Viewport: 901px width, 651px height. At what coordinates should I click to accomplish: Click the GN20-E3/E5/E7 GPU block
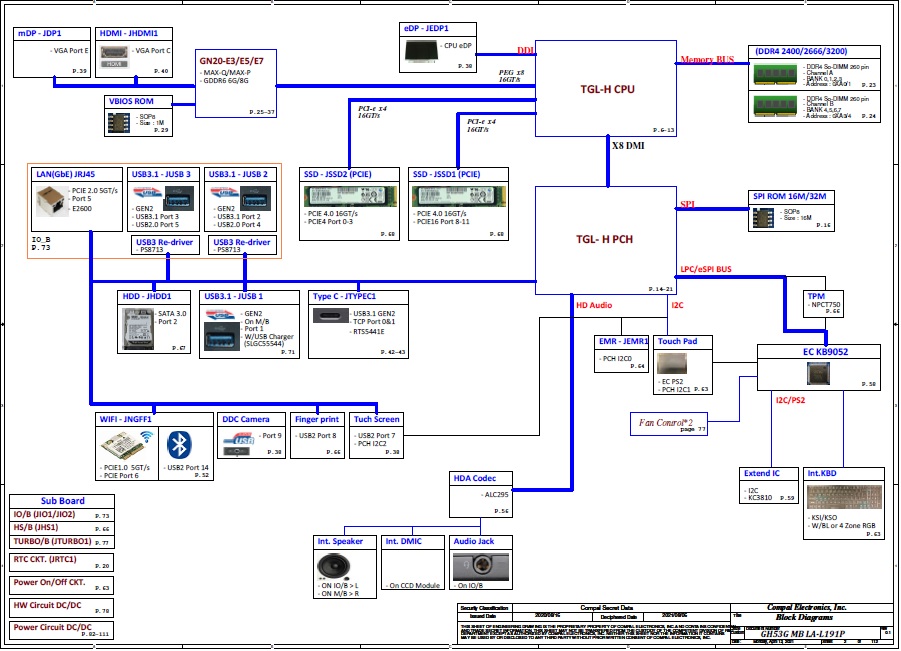click(236, 84)
